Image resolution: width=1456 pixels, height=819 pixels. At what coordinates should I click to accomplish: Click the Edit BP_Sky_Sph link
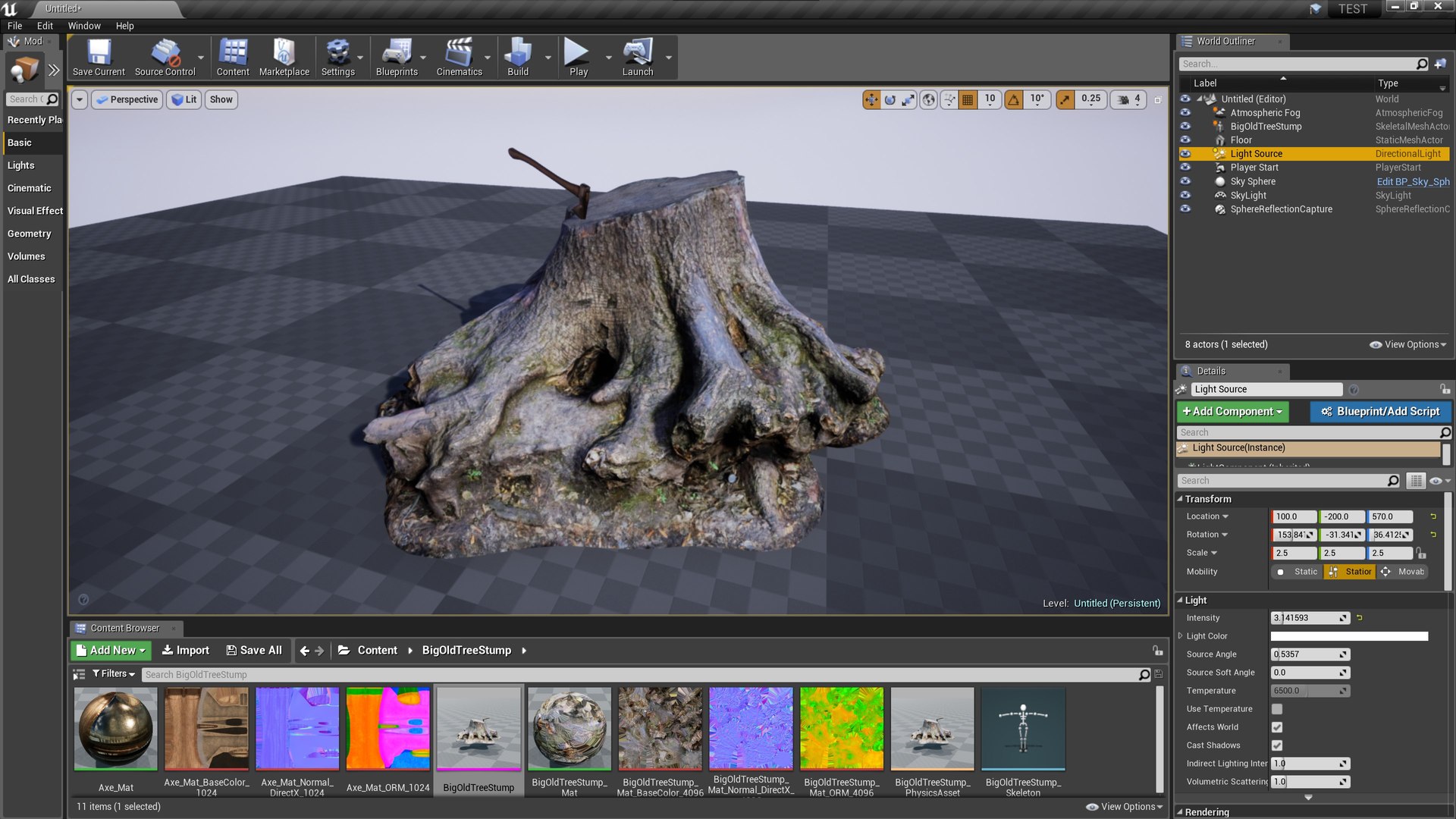click(x=1413, y=182)
